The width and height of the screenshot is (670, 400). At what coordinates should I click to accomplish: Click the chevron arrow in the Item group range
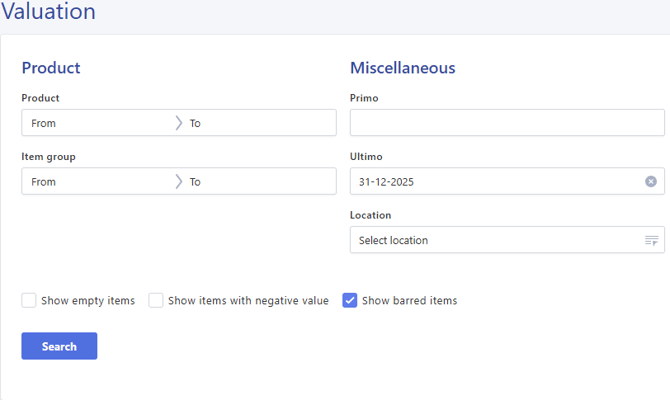click(179, 182)
